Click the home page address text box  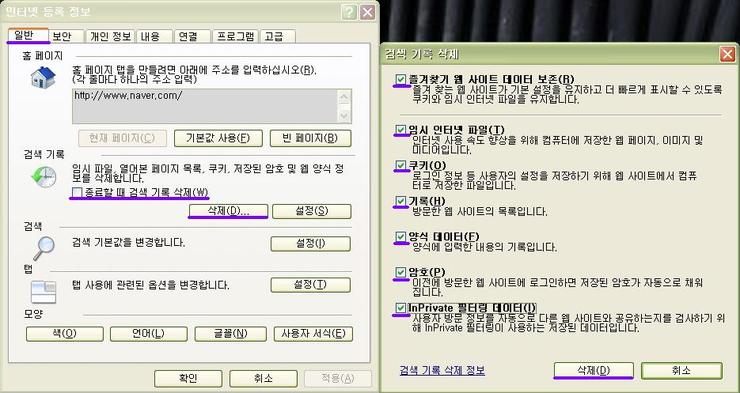coord(205,106)
